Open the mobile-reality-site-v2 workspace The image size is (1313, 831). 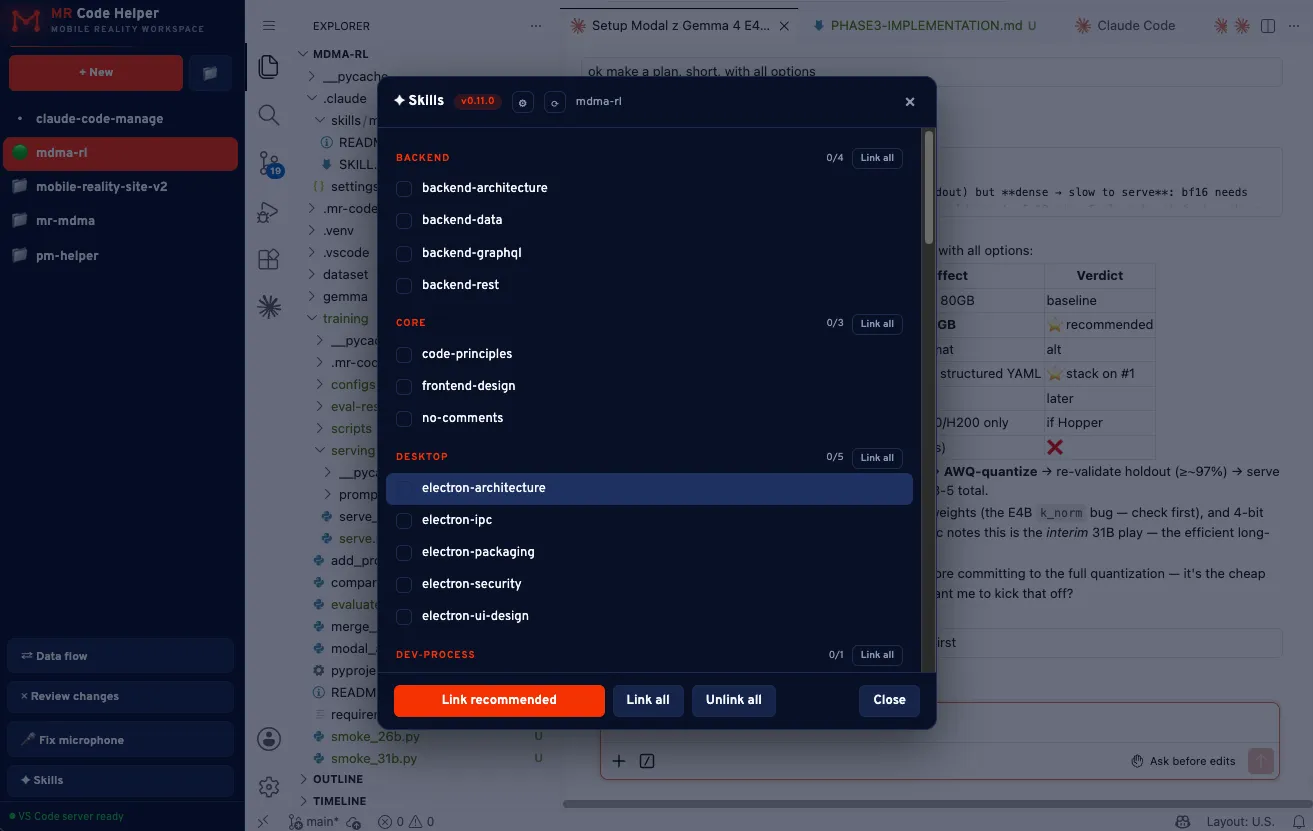(122, 187)
